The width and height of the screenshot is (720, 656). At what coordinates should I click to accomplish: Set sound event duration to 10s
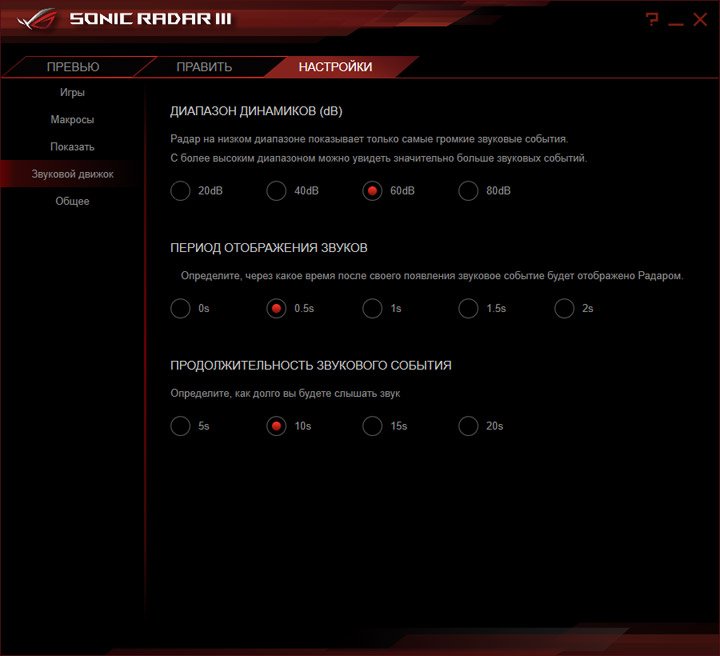pyautogui.click(x=276, y=426)
